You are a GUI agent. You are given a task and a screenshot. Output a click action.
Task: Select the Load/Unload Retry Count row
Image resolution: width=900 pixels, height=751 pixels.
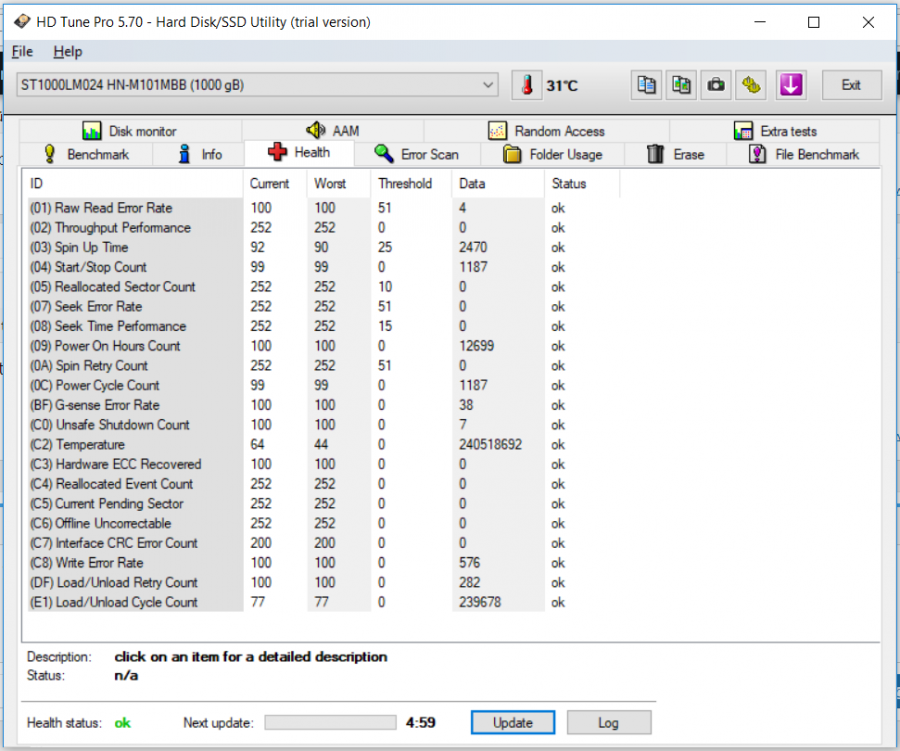[x=323, y=582]
